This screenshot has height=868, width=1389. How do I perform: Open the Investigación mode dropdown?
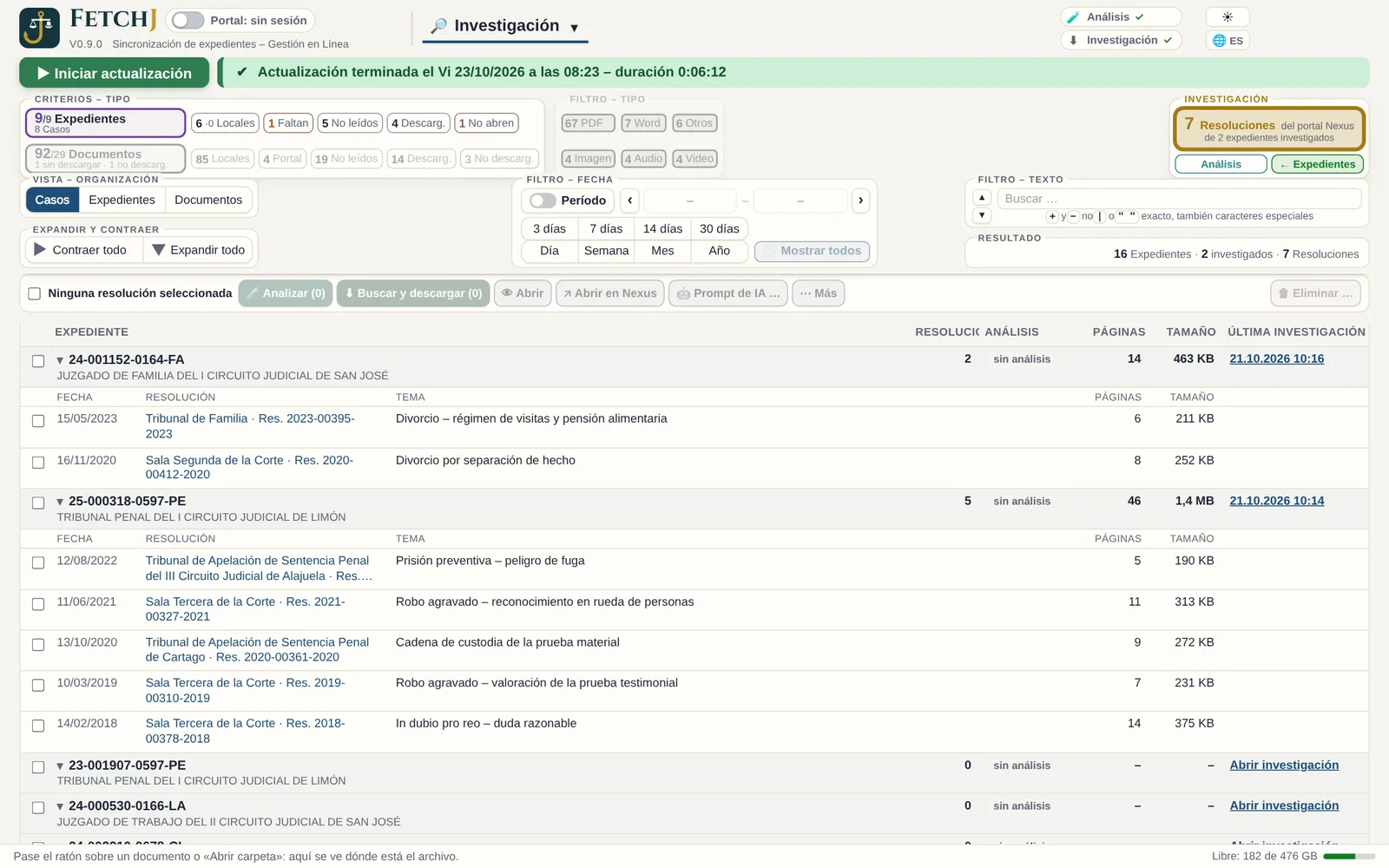tap(505, 26)
